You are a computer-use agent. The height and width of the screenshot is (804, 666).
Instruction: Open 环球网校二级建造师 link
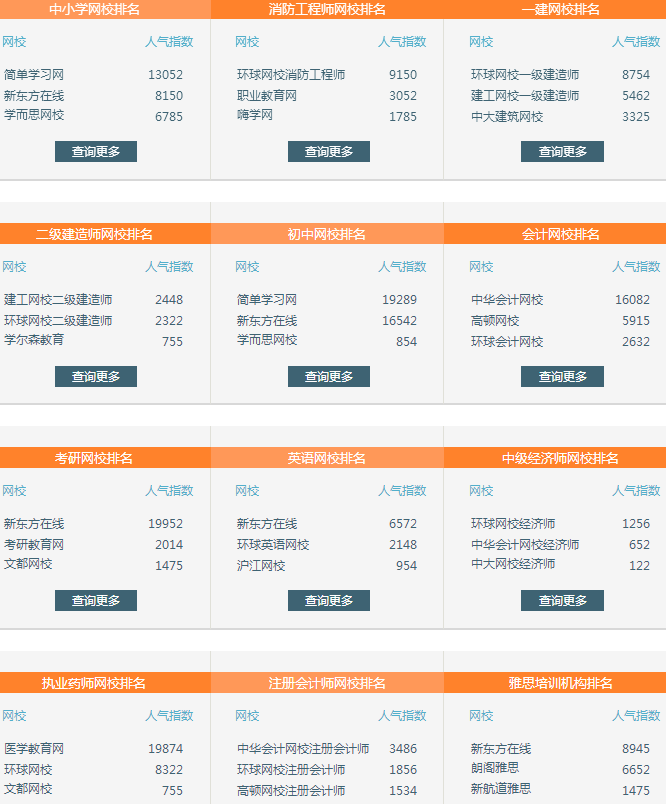[x=58, y=321]
